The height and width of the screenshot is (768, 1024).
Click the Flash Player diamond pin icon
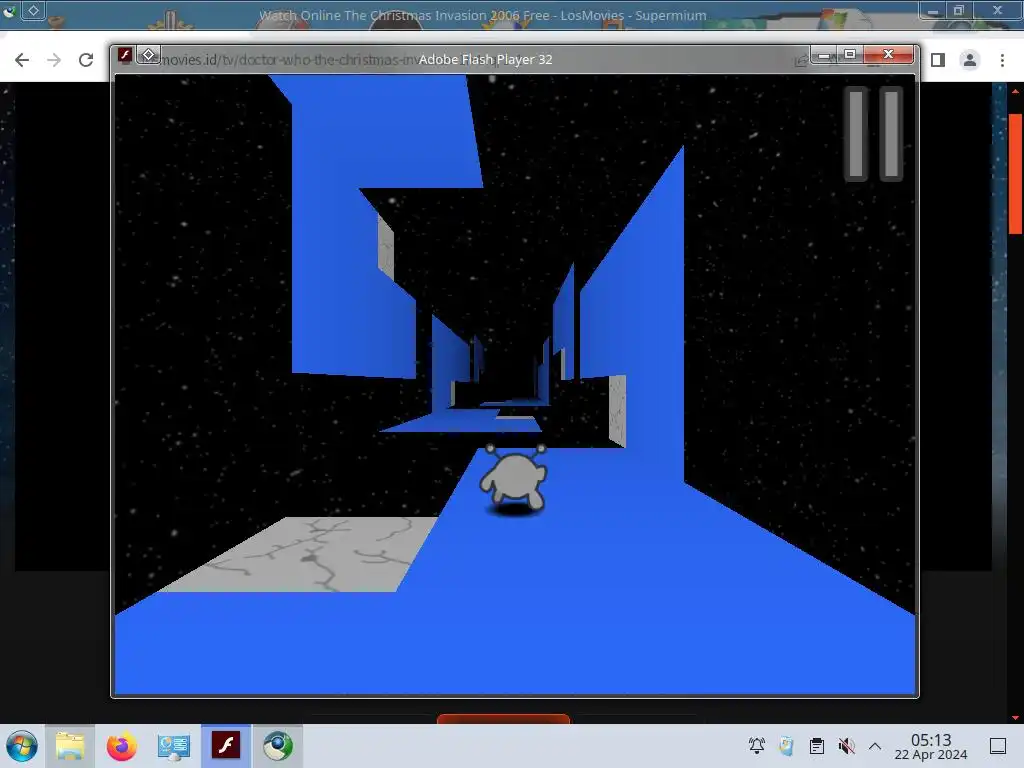pyautogui.click(x=149, y=55)
